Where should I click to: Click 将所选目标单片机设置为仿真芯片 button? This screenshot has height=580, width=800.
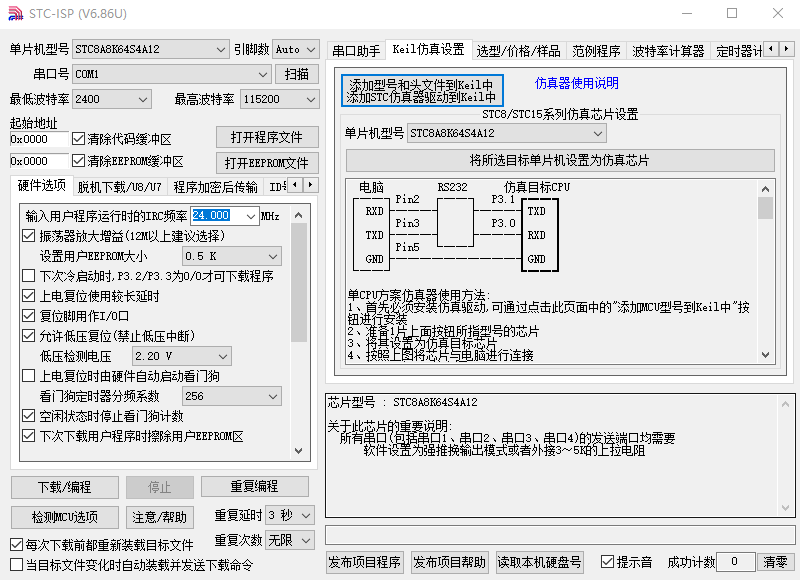click(560, 161)
